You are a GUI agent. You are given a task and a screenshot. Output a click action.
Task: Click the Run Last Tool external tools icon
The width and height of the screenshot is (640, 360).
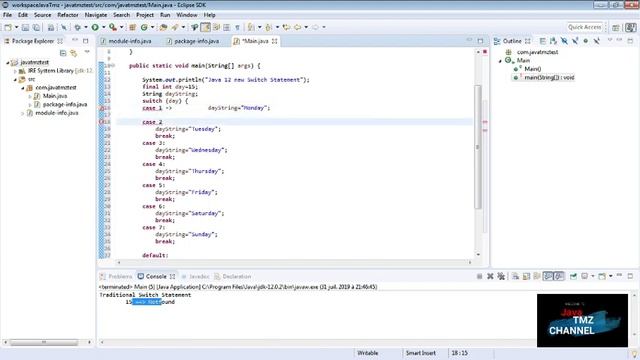click(x=113, y=27)
